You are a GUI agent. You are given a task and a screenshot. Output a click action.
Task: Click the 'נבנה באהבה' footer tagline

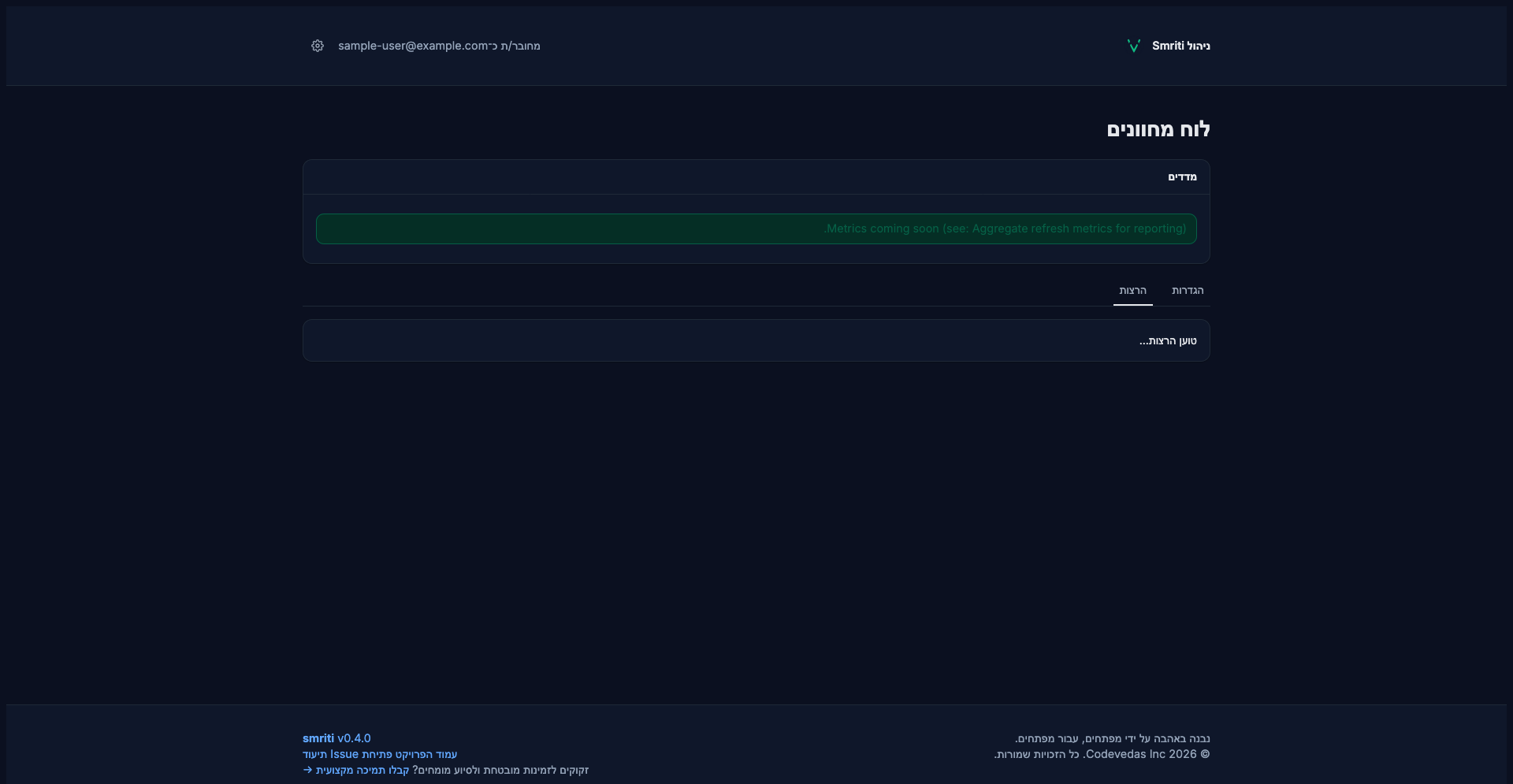click(1112, 738)
